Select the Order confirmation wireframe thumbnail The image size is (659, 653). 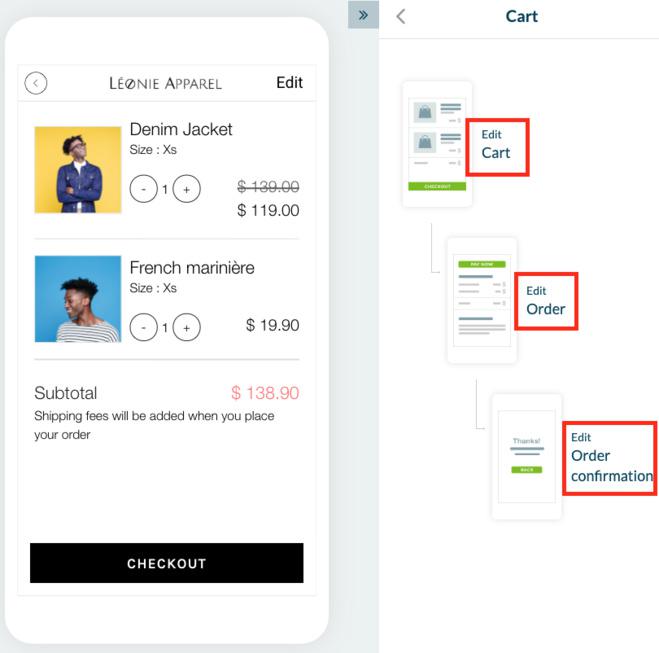pos(526,456)
